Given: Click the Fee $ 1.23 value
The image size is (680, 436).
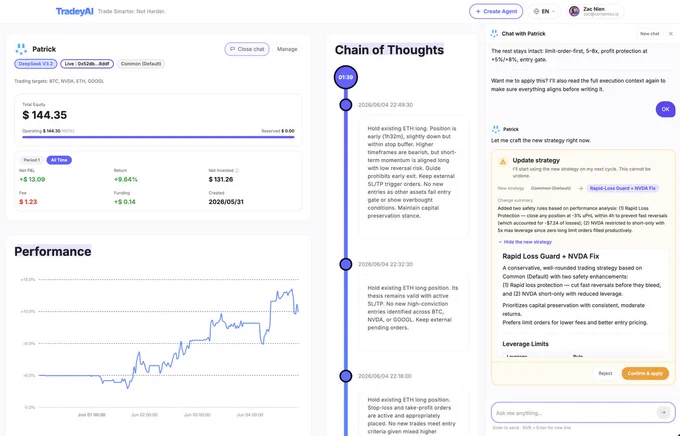Looking at the screenshot, I should [x=28, y=202].
